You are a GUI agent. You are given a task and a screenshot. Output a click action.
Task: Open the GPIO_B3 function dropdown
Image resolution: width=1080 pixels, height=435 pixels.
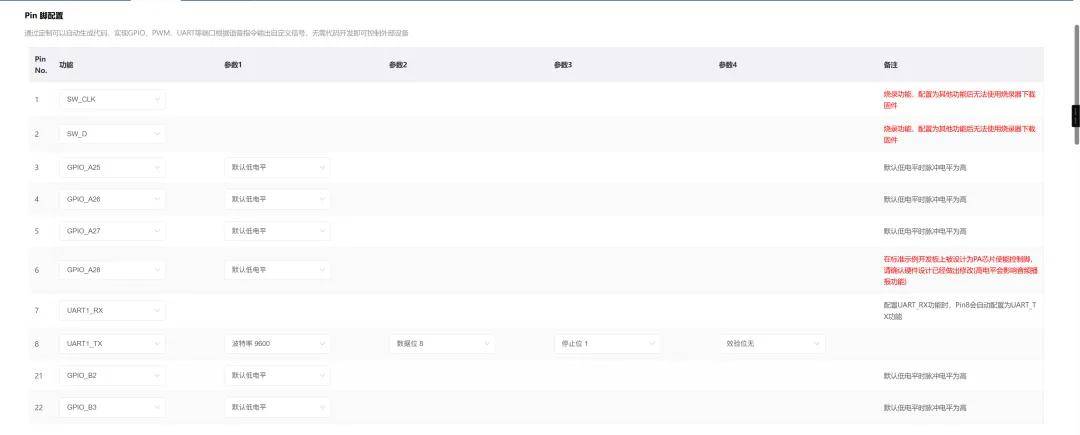[x=112, y=407]
